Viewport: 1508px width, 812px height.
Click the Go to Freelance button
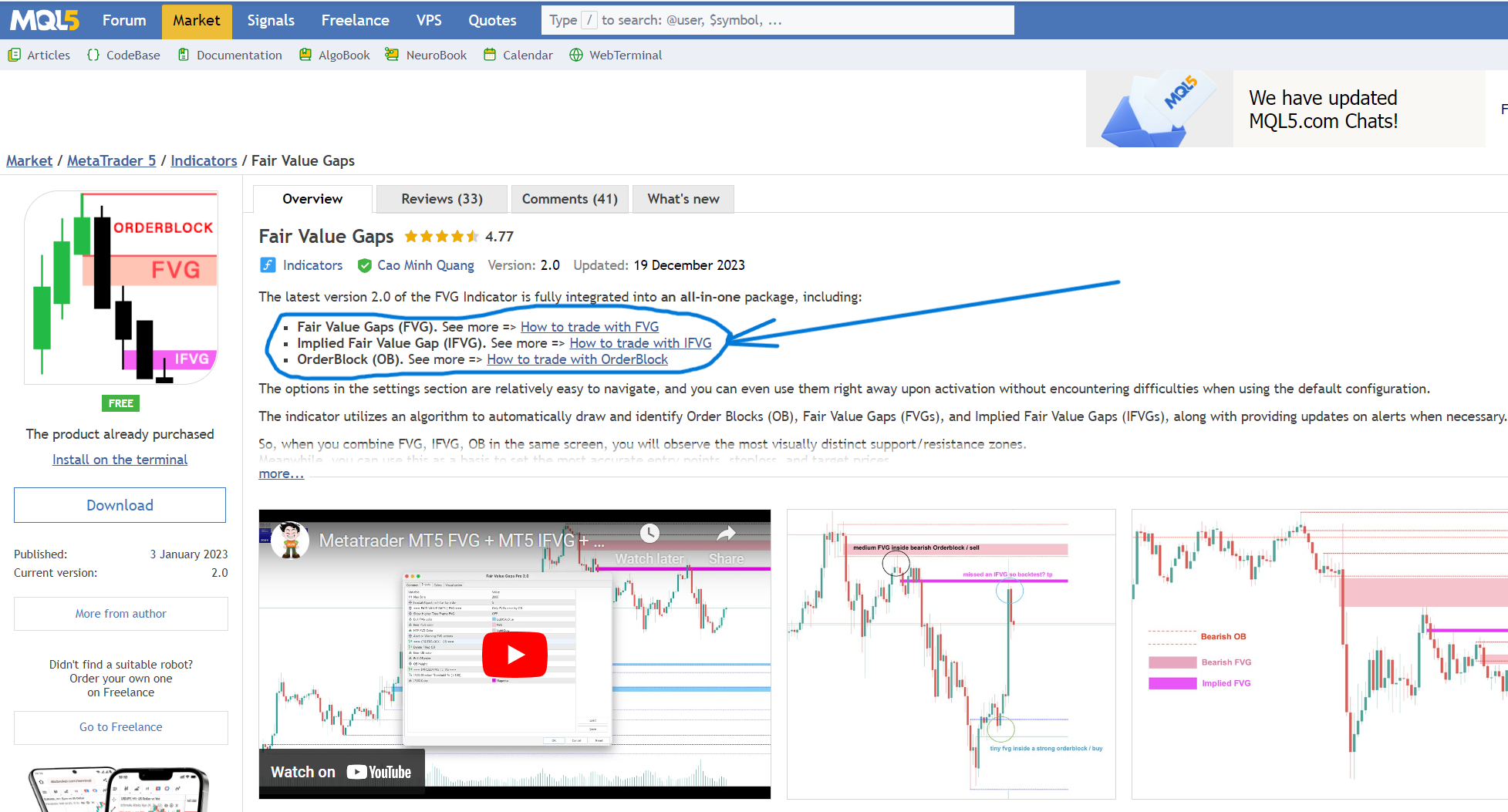point(121,727)
